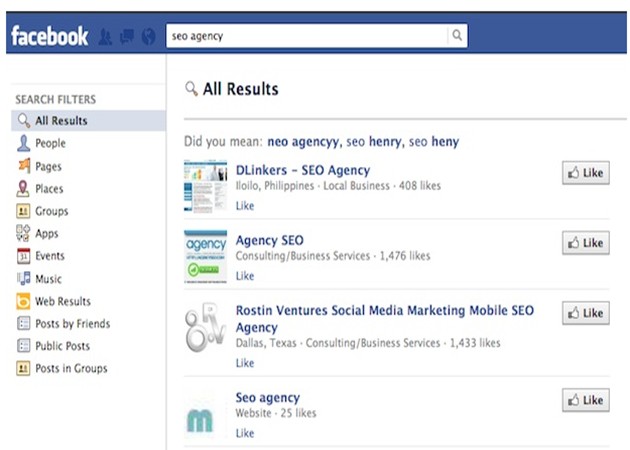Open the notifications globe icon
This screenshot has height=450, width=630.
(149, 37)
